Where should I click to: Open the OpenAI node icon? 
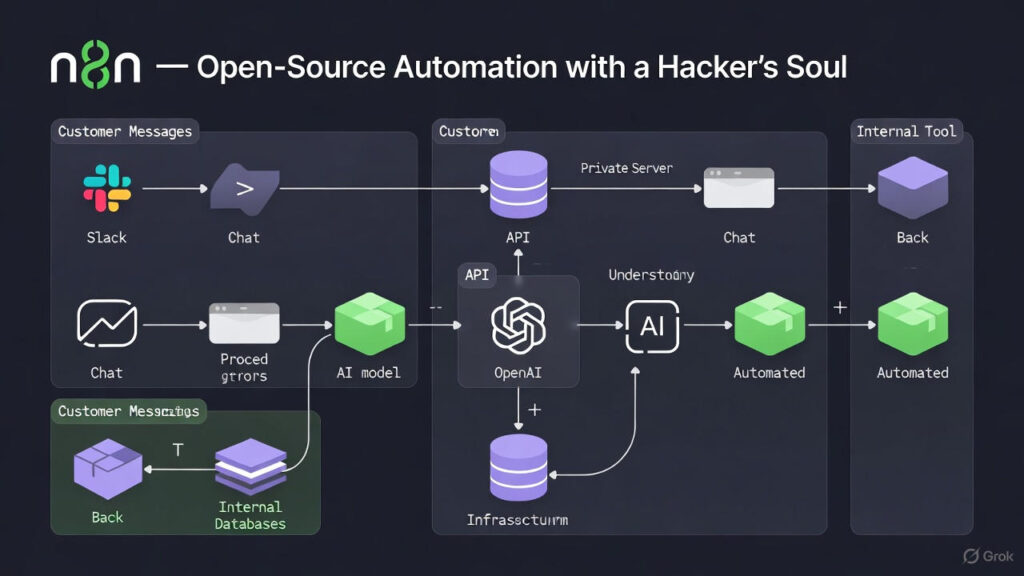point(517,324)
